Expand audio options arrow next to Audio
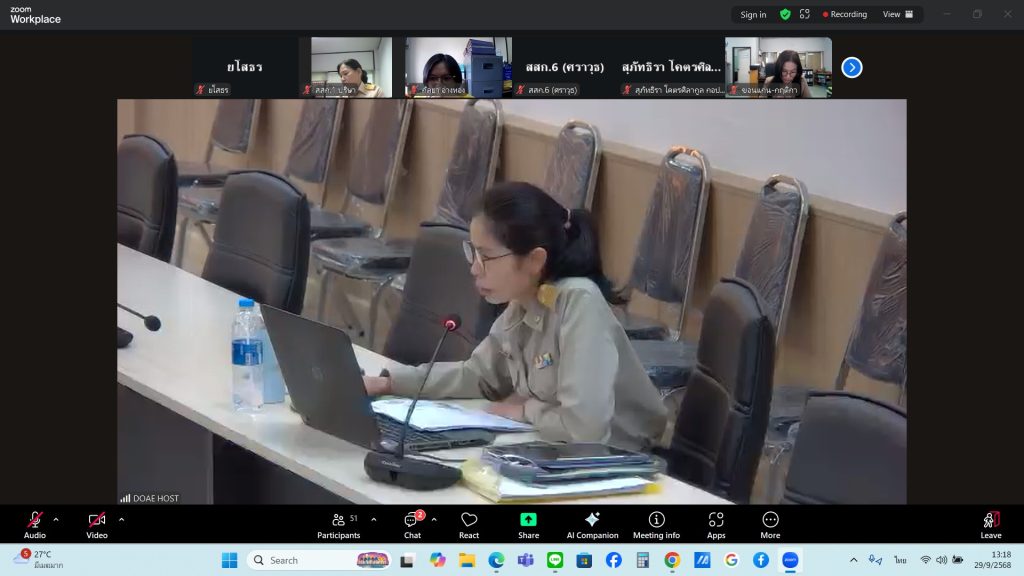Image resolution: width=1024 pixels, height=576 pixels. click(56, 519)
